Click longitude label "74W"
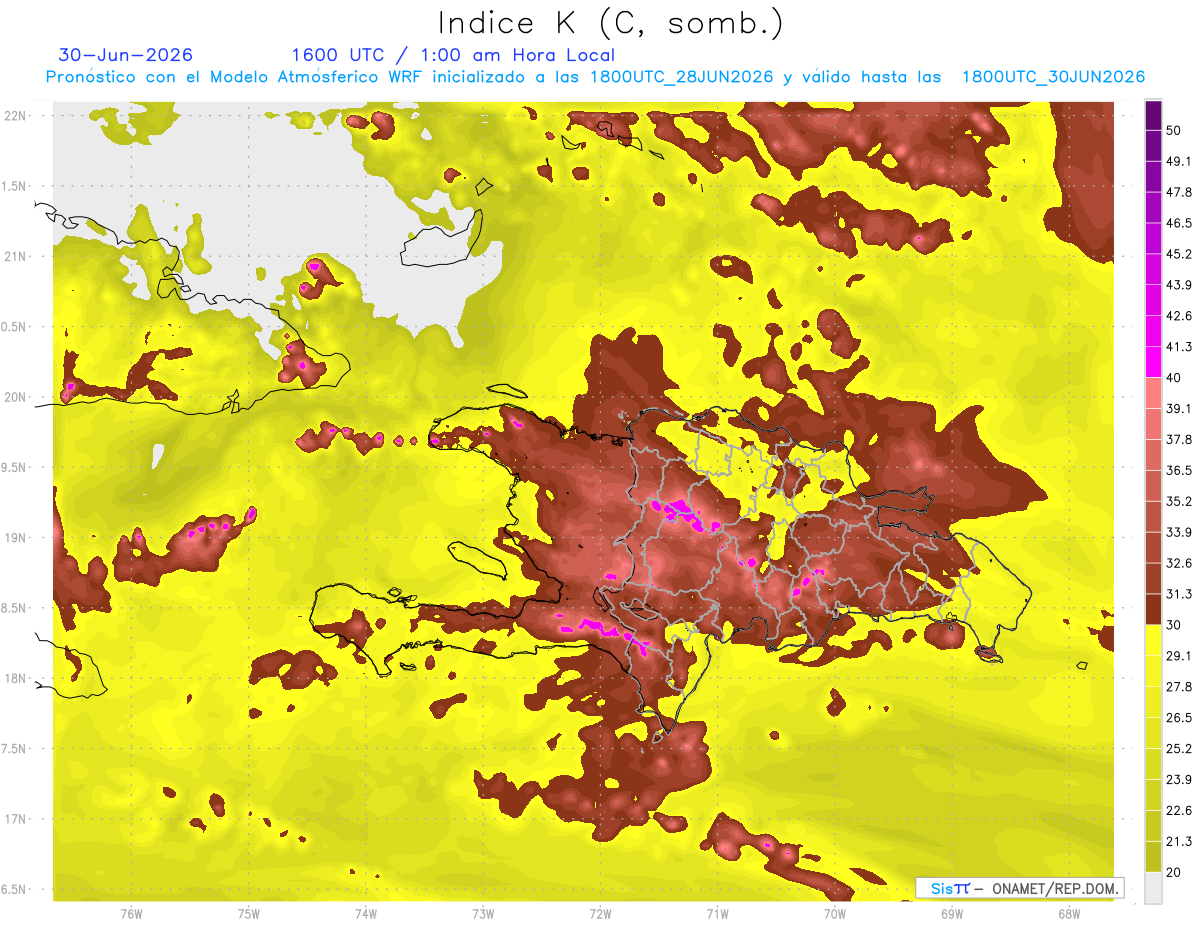This screenshot has width=1200, height=927. [x=366, y=913]
